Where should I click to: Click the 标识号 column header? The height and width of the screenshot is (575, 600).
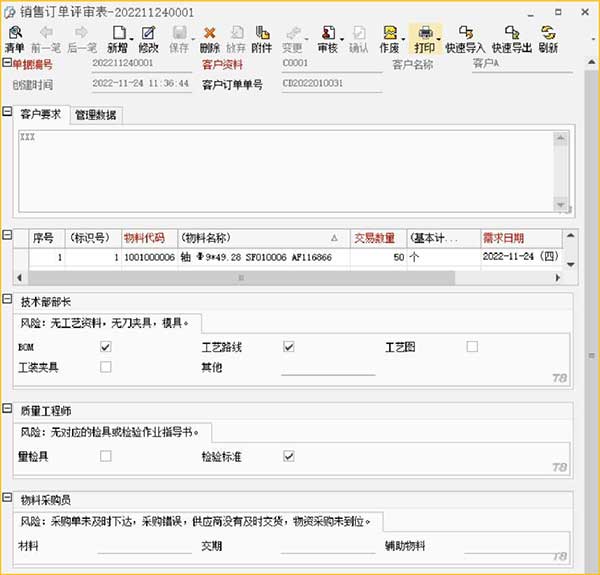click(93, 238)
